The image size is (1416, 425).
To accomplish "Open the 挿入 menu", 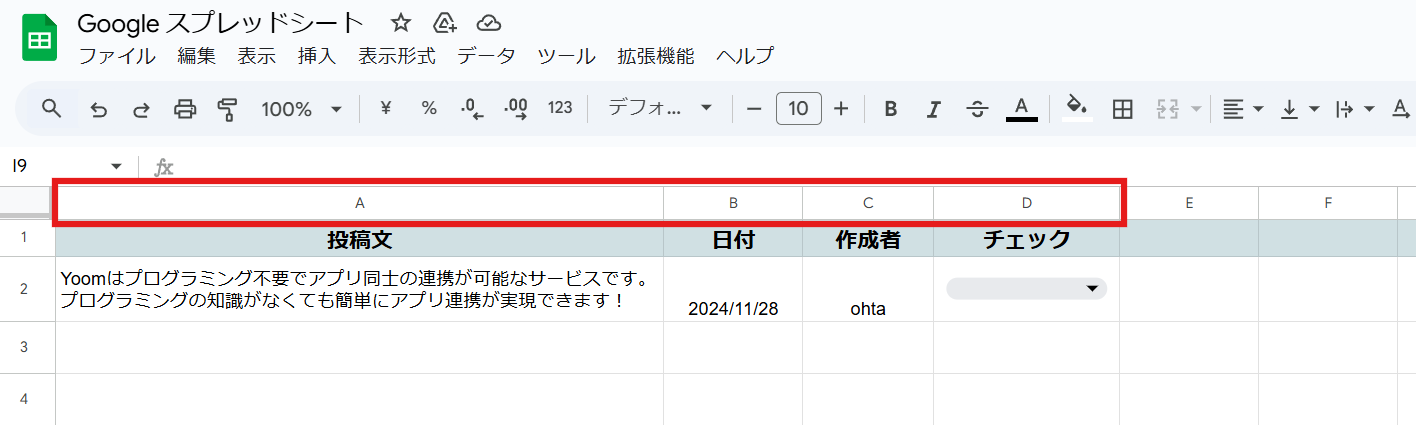I will [x=317, y=56].
